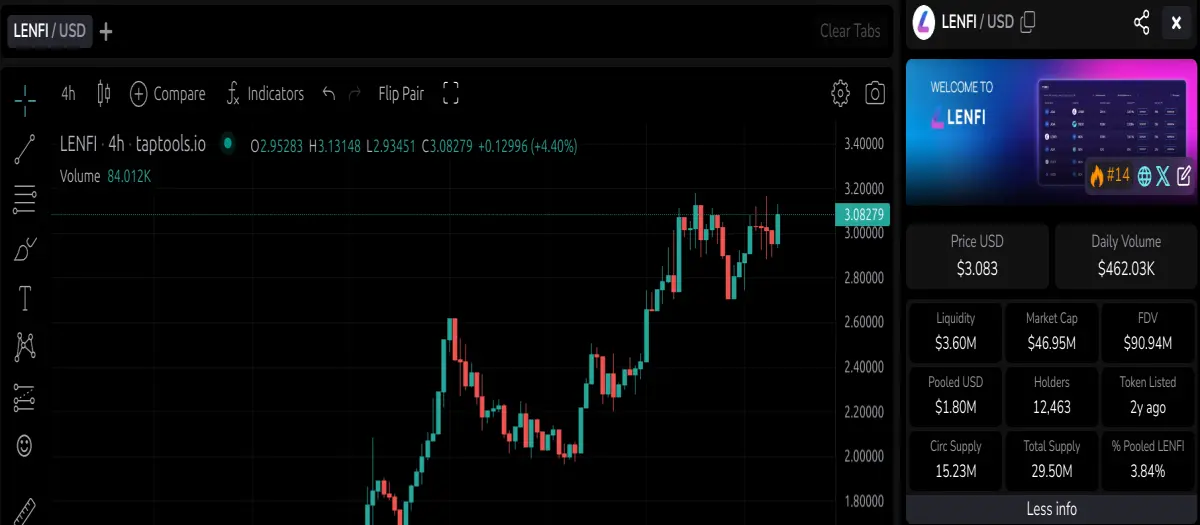The height and width of the screenshot is (525, 1200).
Task: Click the Liquidity $3.60M card
Action: (955, 331)
